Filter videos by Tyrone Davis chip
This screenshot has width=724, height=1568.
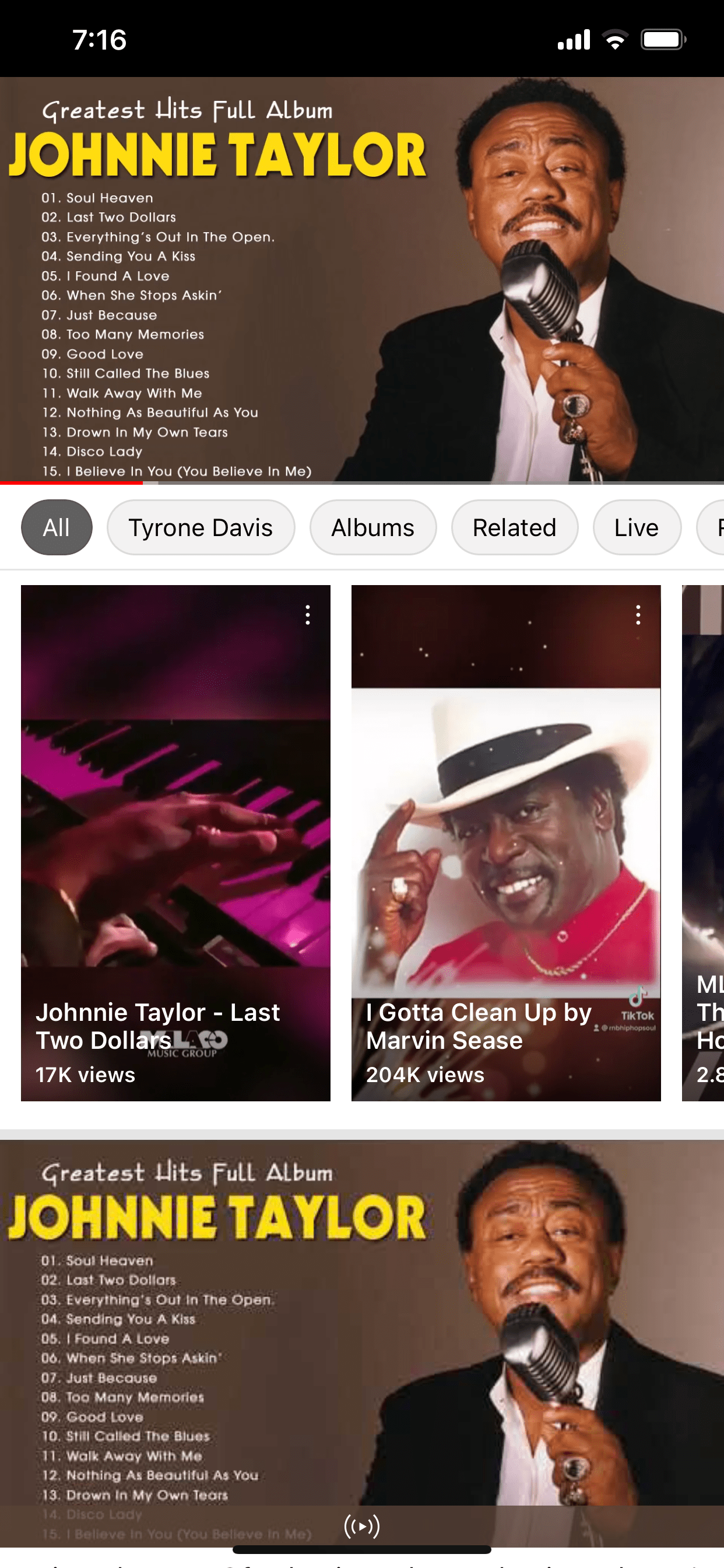201,527
